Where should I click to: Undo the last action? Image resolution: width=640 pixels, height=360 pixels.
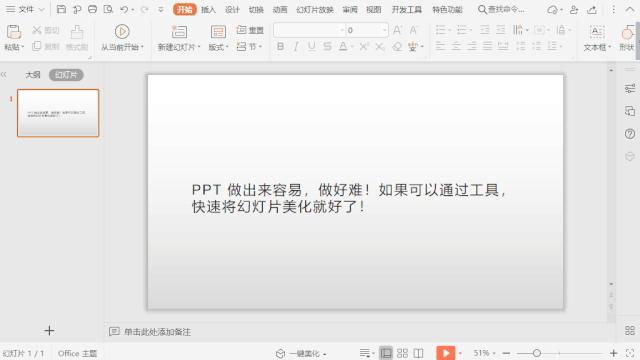(124, 9)
